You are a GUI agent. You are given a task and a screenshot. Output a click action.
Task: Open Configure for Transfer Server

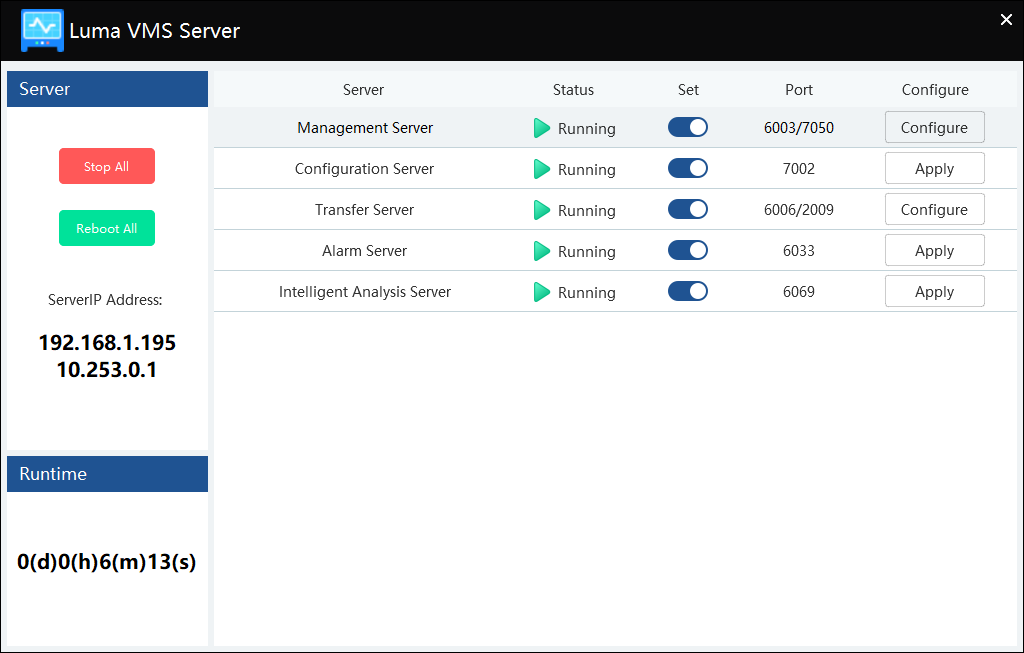[935, 210]
